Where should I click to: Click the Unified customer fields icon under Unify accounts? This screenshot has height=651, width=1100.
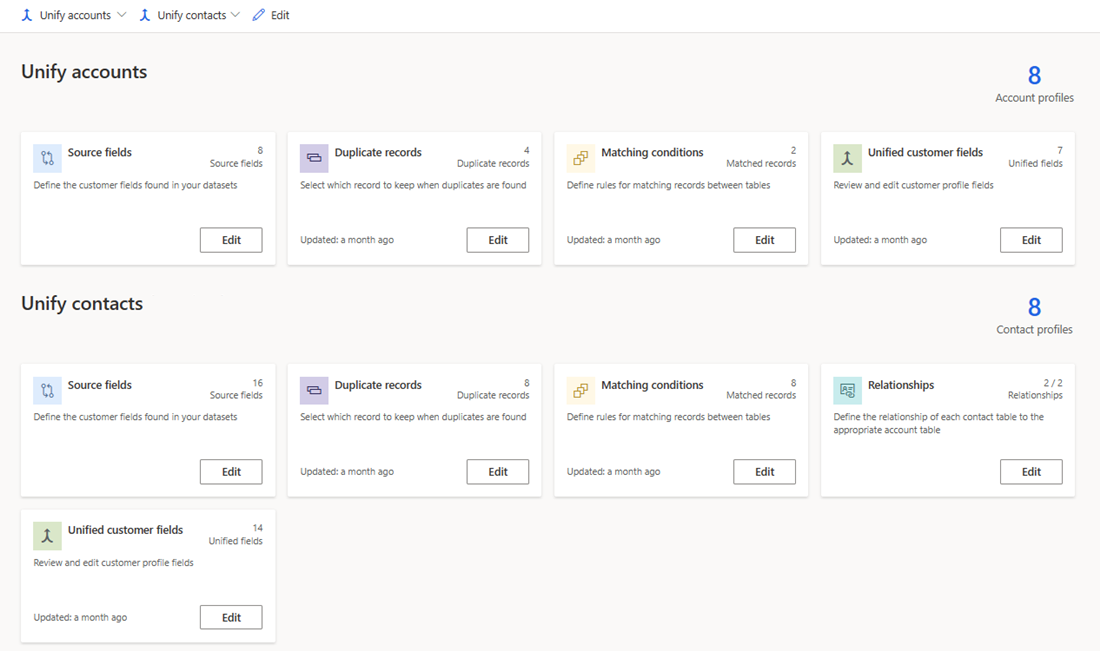tap(847, 159)
